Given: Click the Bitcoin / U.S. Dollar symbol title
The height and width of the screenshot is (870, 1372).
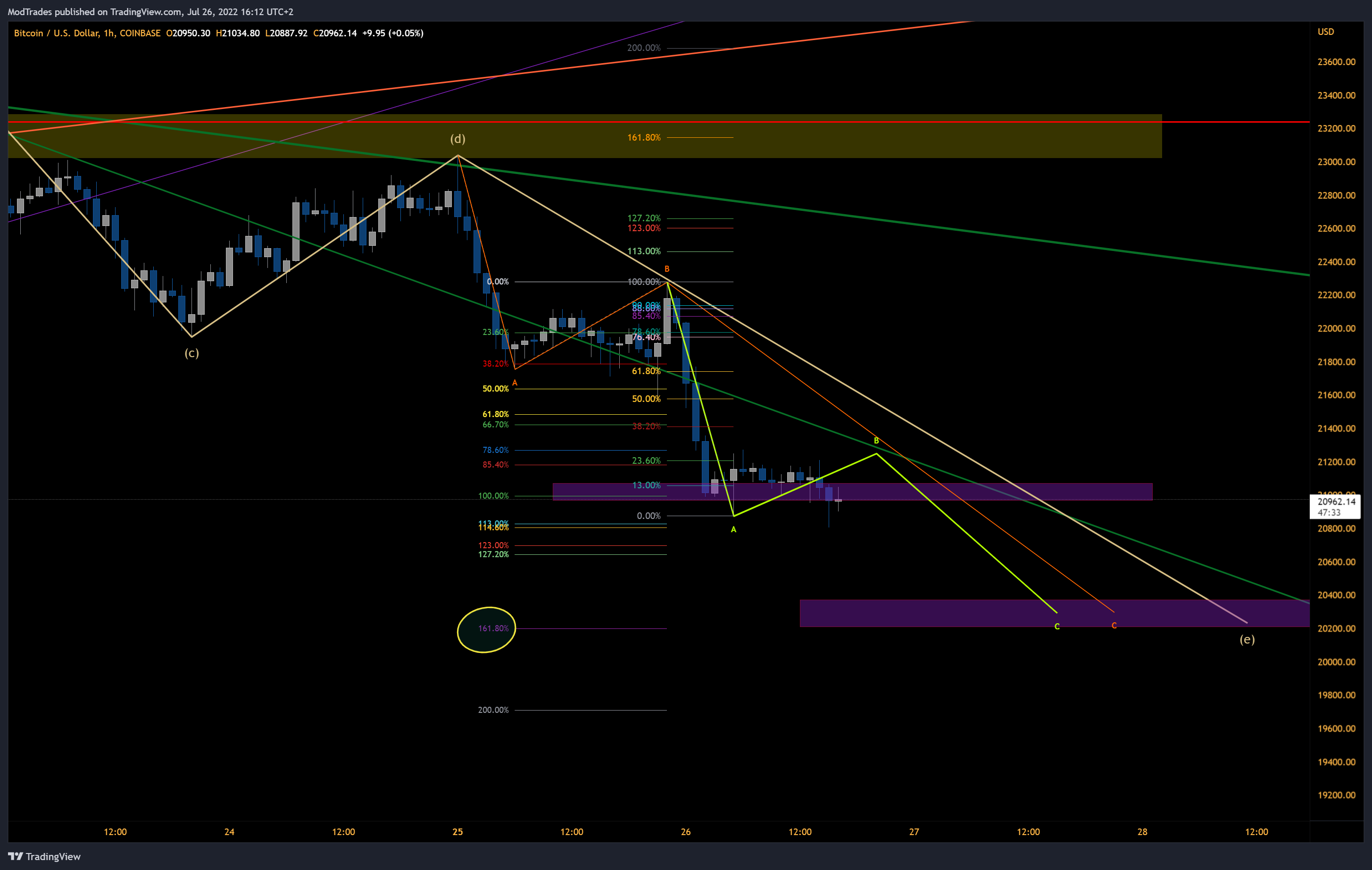Looking at the screenshot, I should coord(87,33).
